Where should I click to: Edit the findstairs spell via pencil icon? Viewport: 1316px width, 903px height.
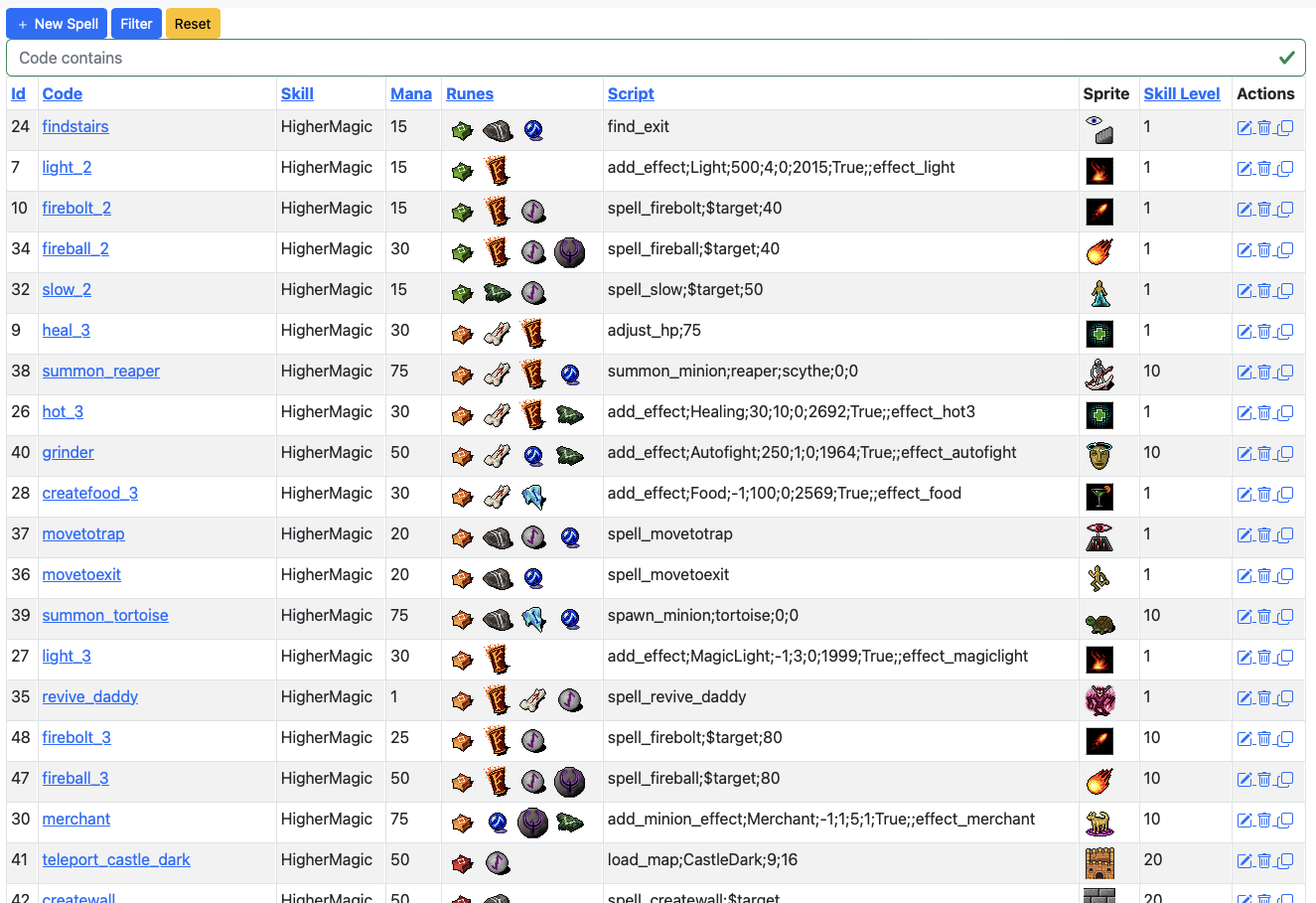1244,127
